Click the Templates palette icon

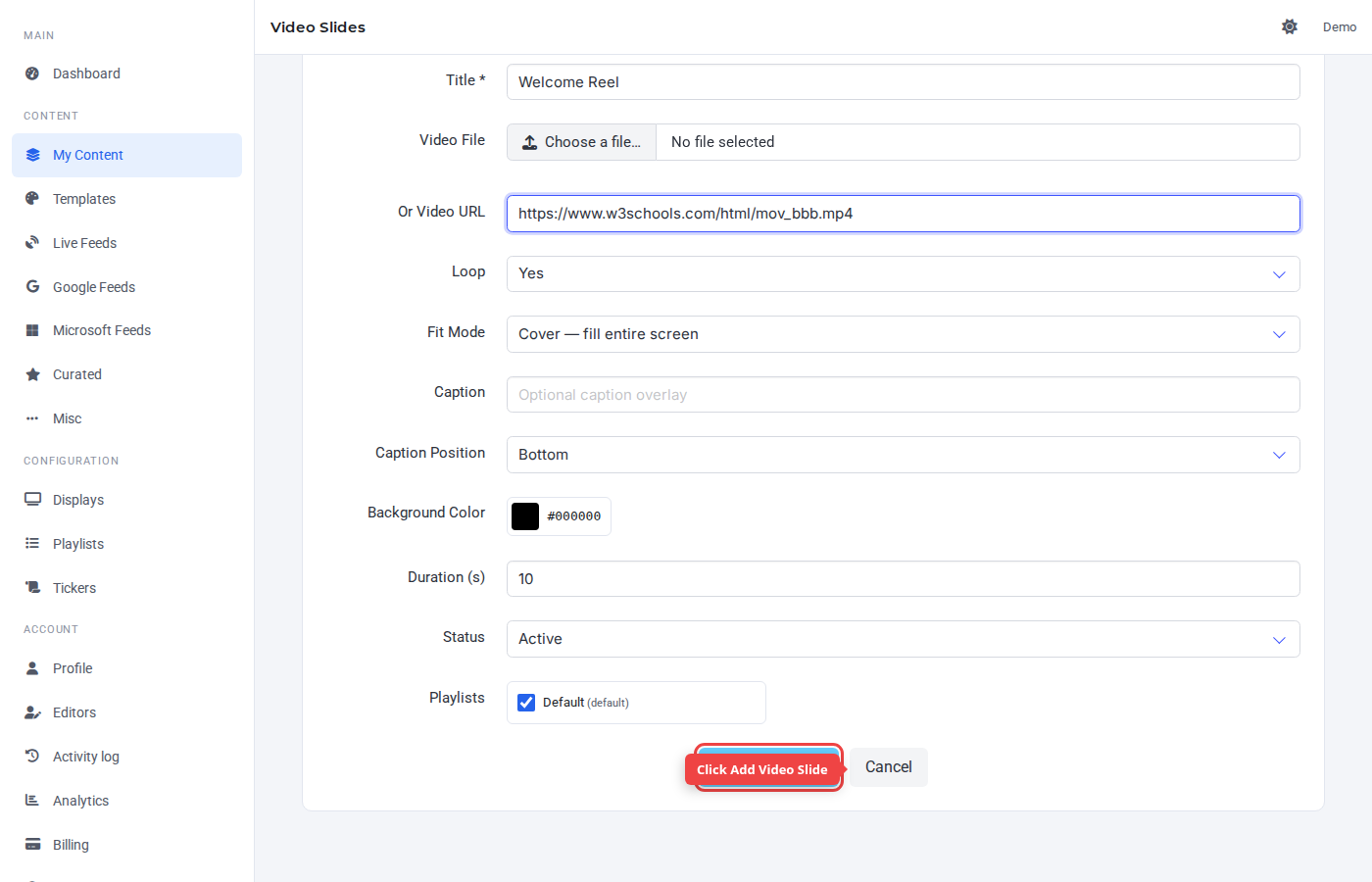tap(32, 198)
